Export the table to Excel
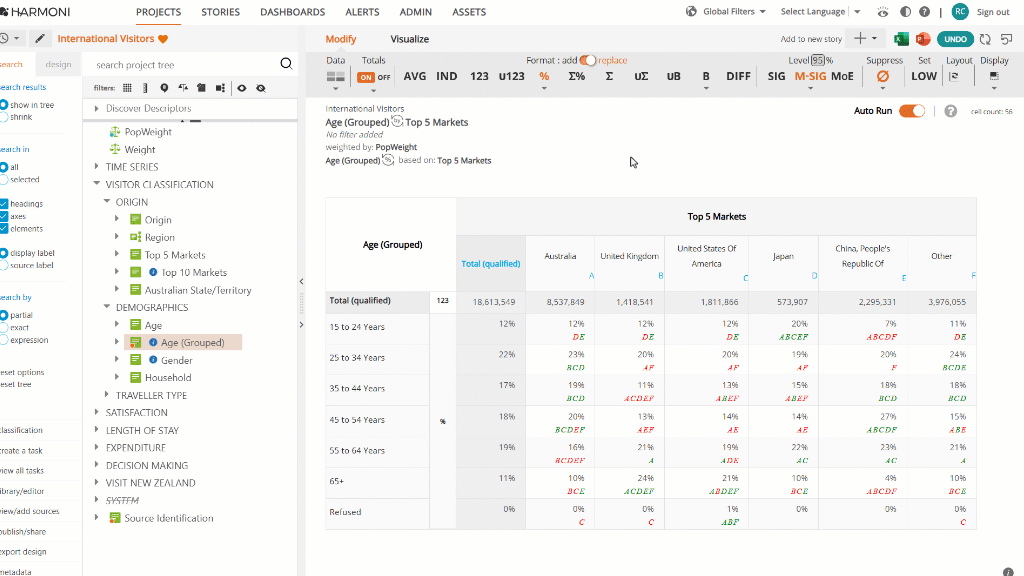Viewport: 1024px width, 576px height. (x=901, y=39)
